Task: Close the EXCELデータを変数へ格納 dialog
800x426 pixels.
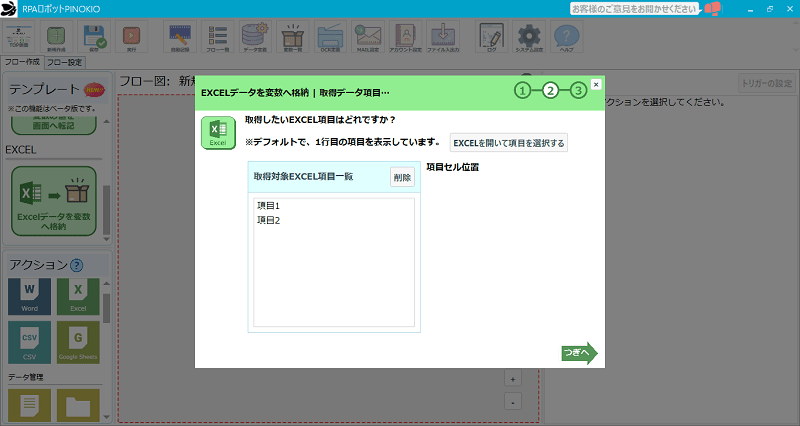Action: point(596,85)
